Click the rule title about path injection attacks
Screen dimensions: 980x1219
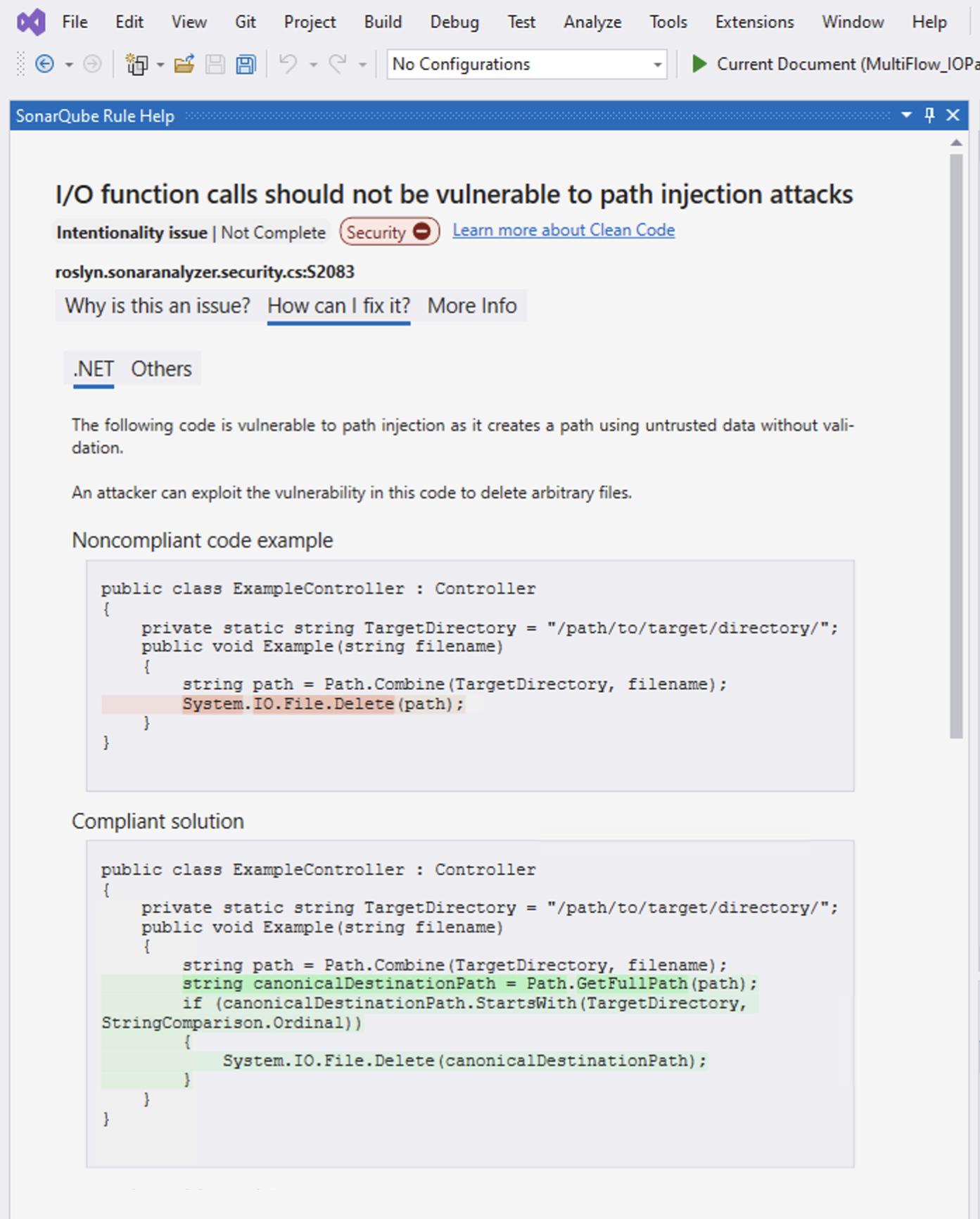[x=454, y=194]
